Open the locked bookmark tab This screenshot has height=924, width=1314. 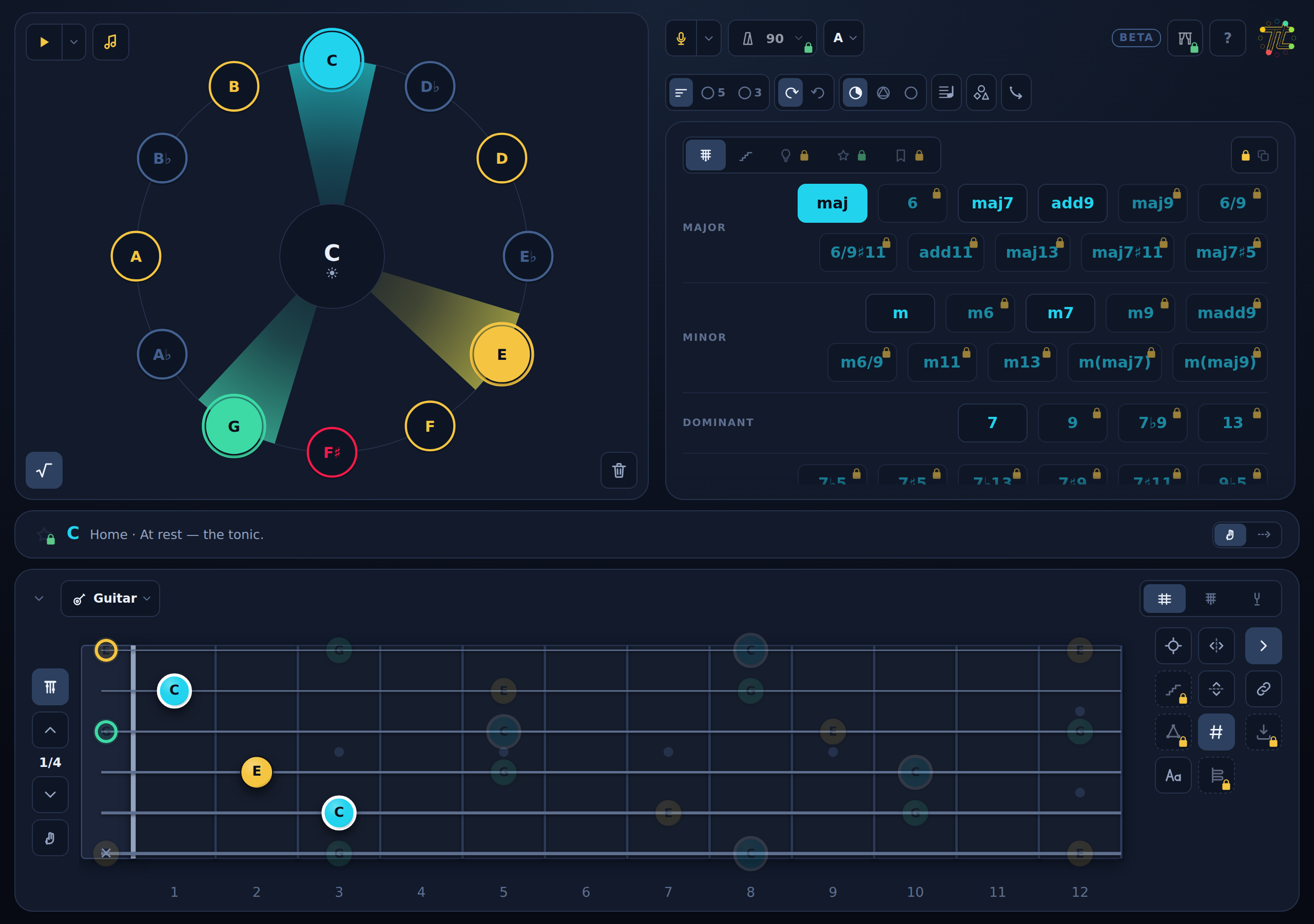click(910, 155)
